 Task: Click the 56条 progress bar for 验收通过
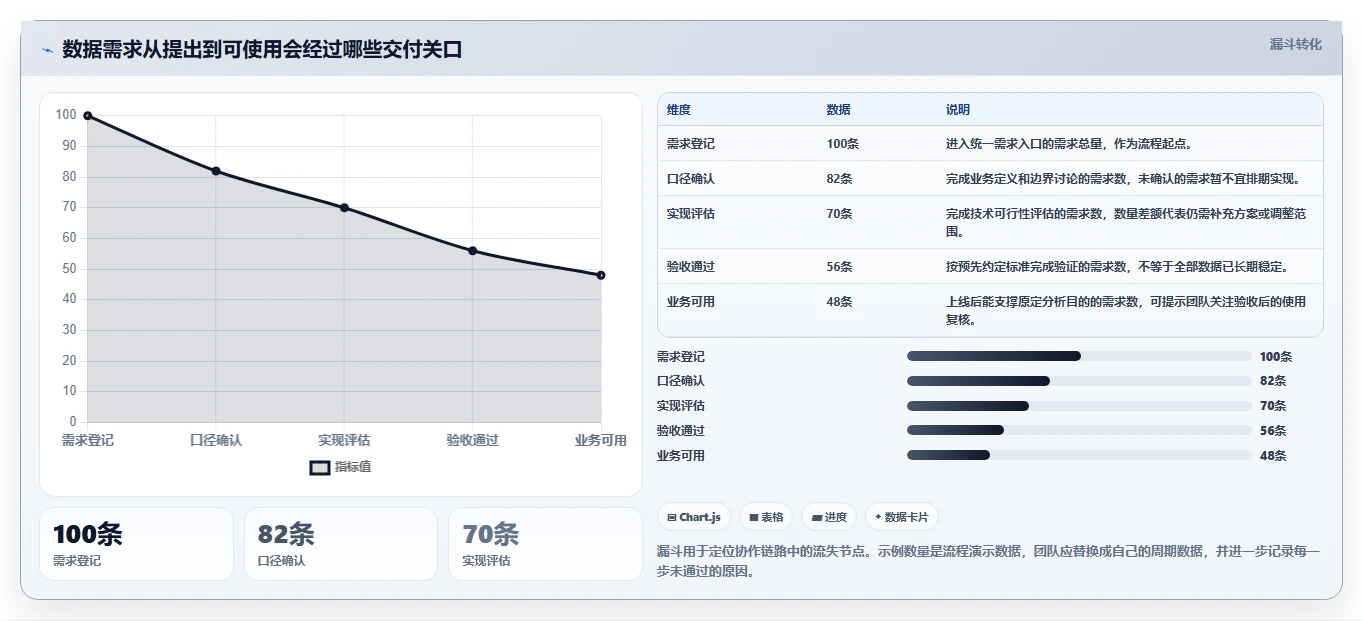click(x=1079, y=430)
